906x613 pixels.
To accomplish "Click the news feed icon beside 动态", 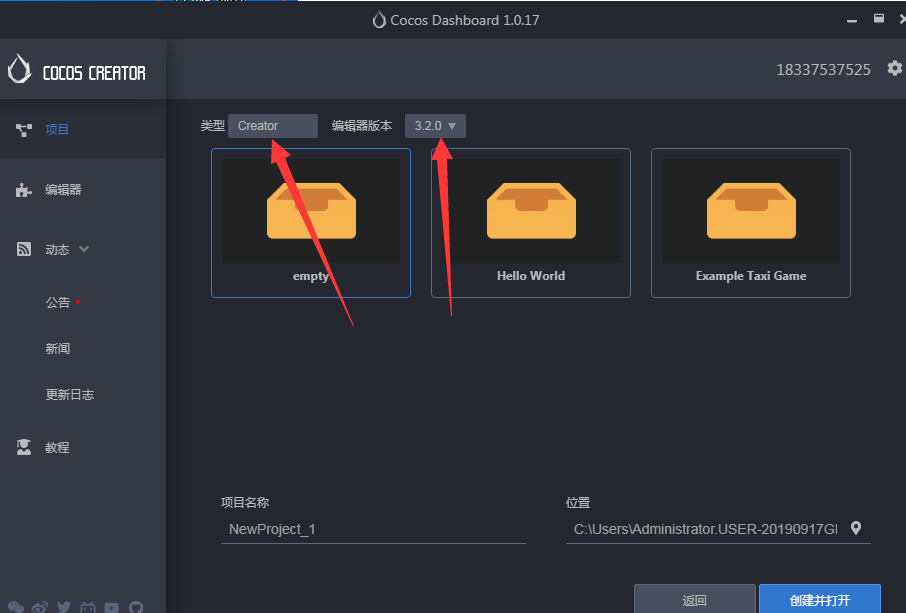I will tap(24, 250).
